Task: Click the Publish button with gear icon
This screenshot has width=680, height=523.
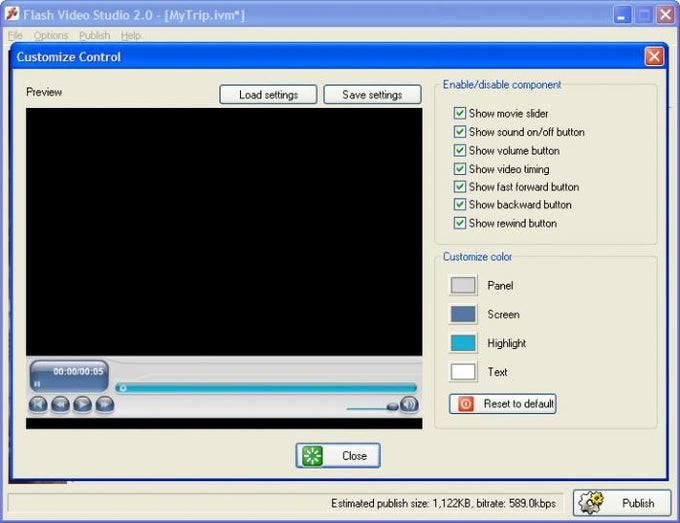Action: (x=622, y=503)
